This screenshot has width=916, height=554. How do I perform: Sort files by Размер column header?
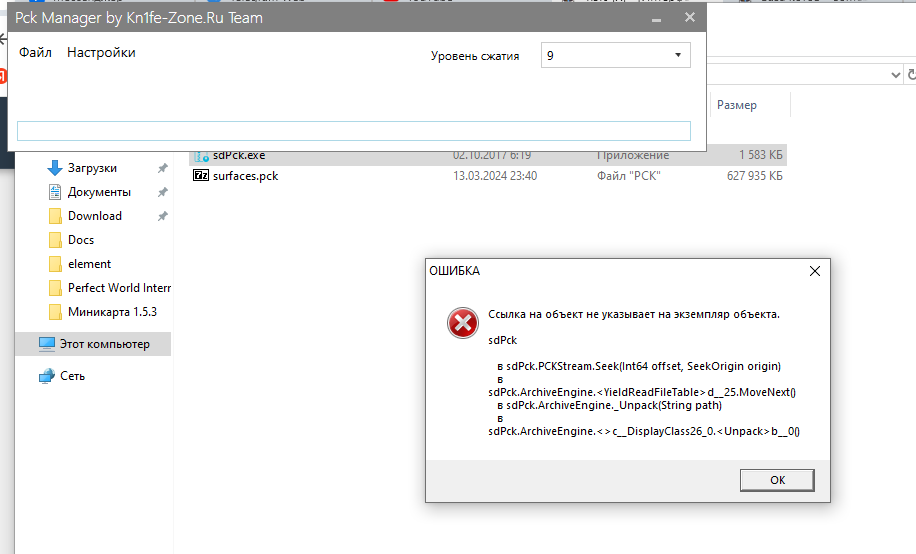(737, 105)
